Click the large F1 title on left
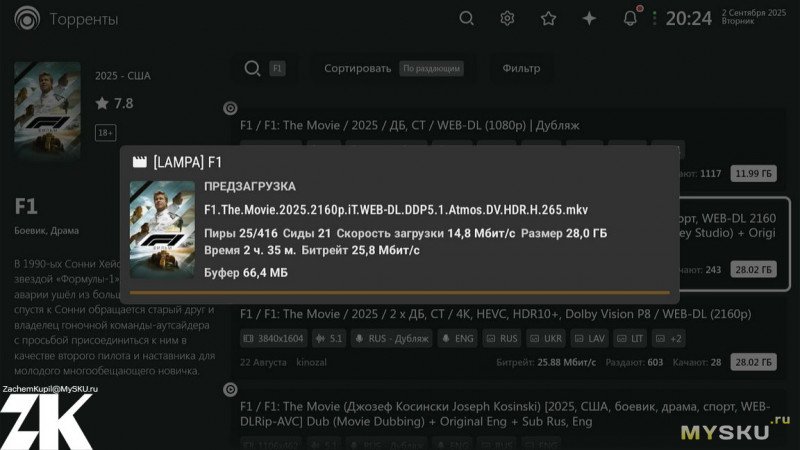The width and height of the screenshot is (800, 450). click(26, 207)
